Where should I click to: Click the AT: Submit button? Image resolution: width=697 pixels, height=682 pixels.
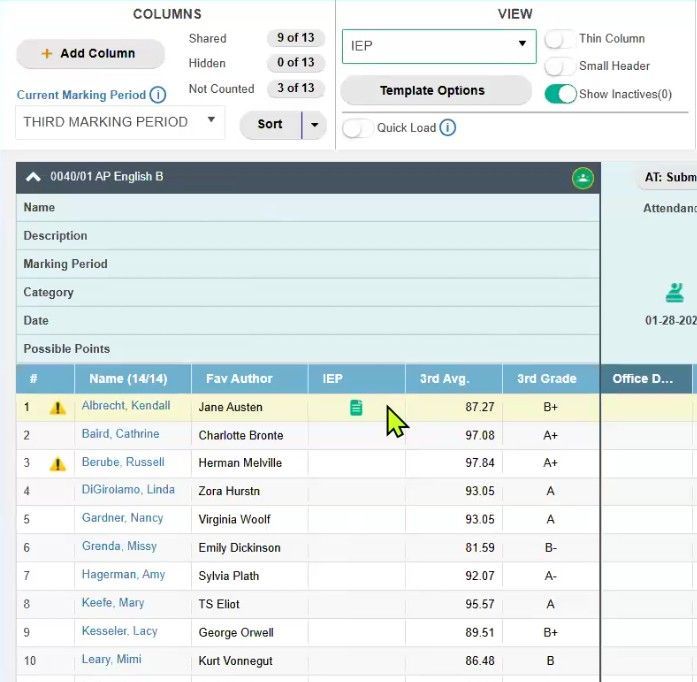[668, 177]
